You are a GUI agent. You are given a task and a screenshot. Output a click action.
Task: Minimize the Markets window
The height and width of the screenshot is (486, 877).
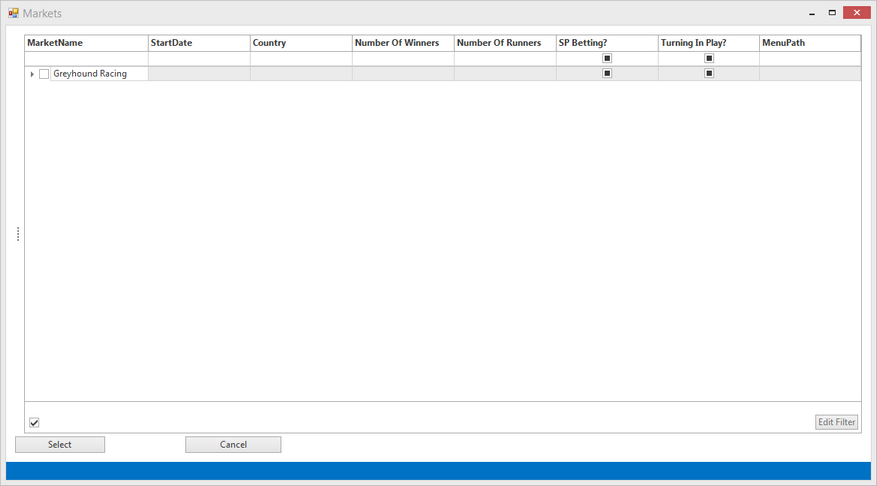tap(812, 13)
